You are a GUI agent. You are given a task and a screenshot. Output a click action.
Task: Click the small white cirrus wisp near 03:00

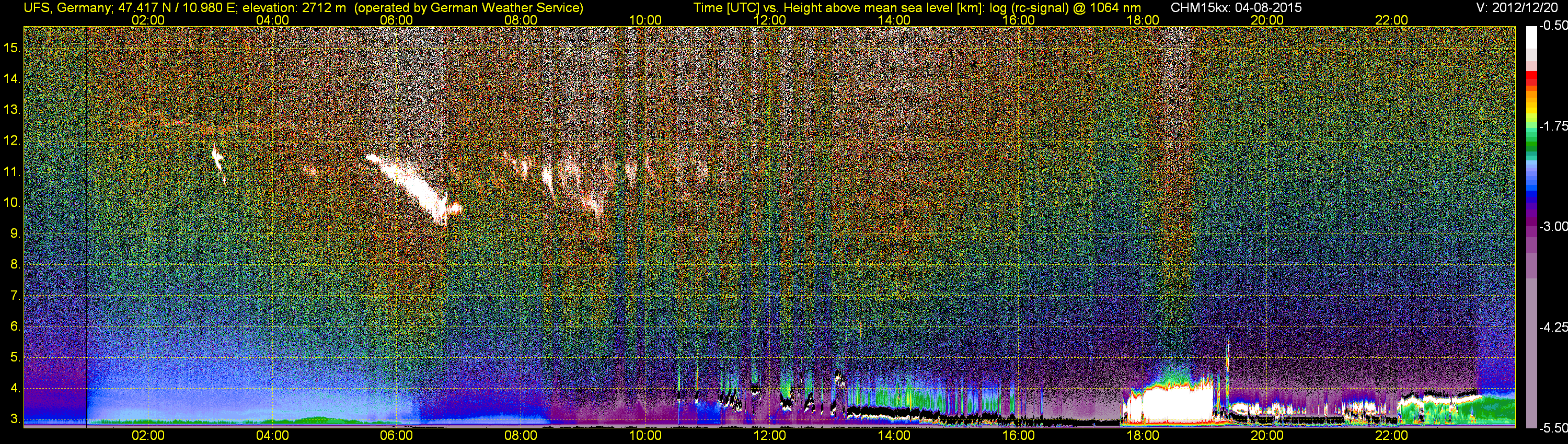218,163
